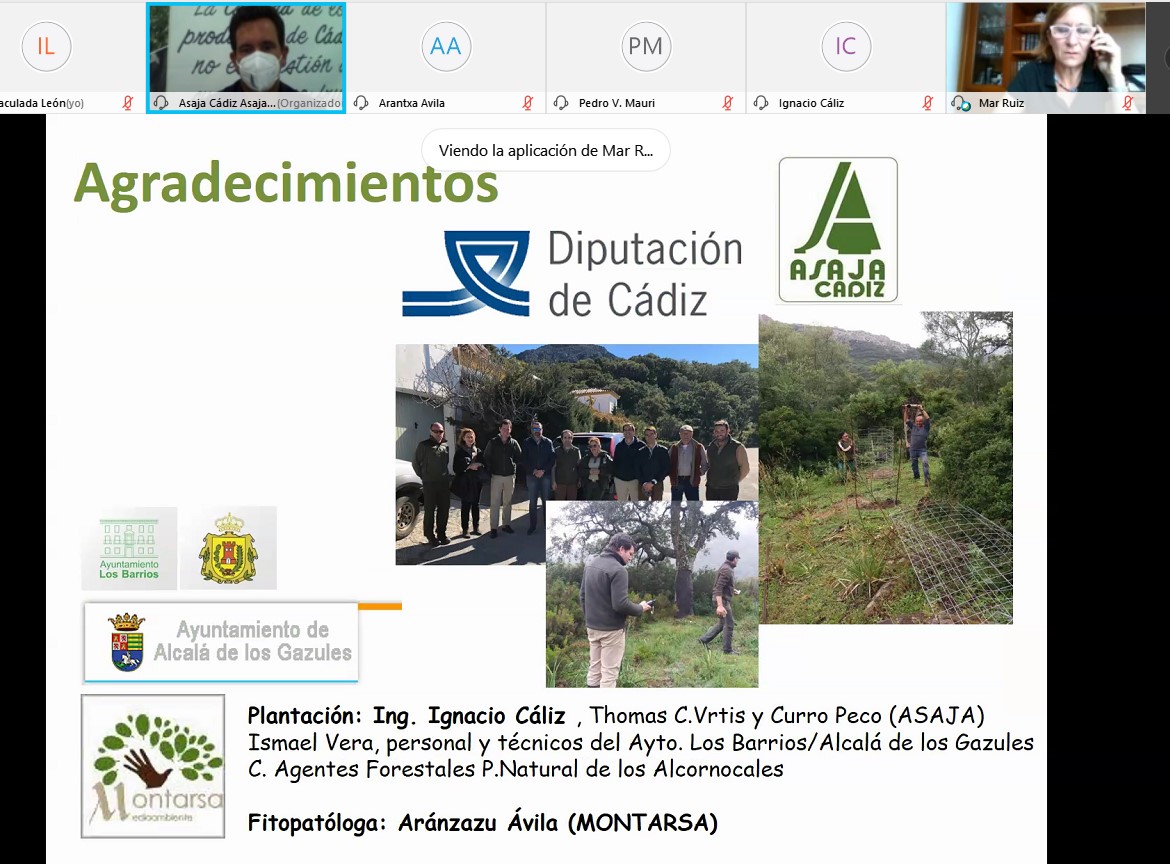Click 'Asaja Cádiz Asaja...' organizer label
The width and height of the screenshot is (1170, 864).
pyautogui.click(x=260, y=103)
